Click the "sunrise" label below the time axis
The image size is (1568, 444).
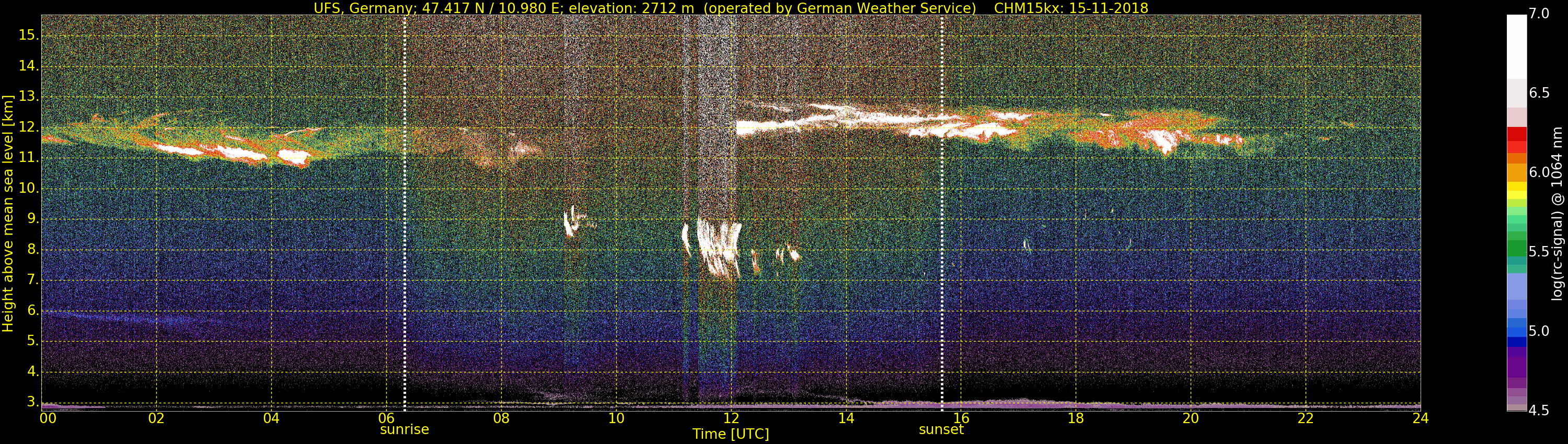point(404,429)
